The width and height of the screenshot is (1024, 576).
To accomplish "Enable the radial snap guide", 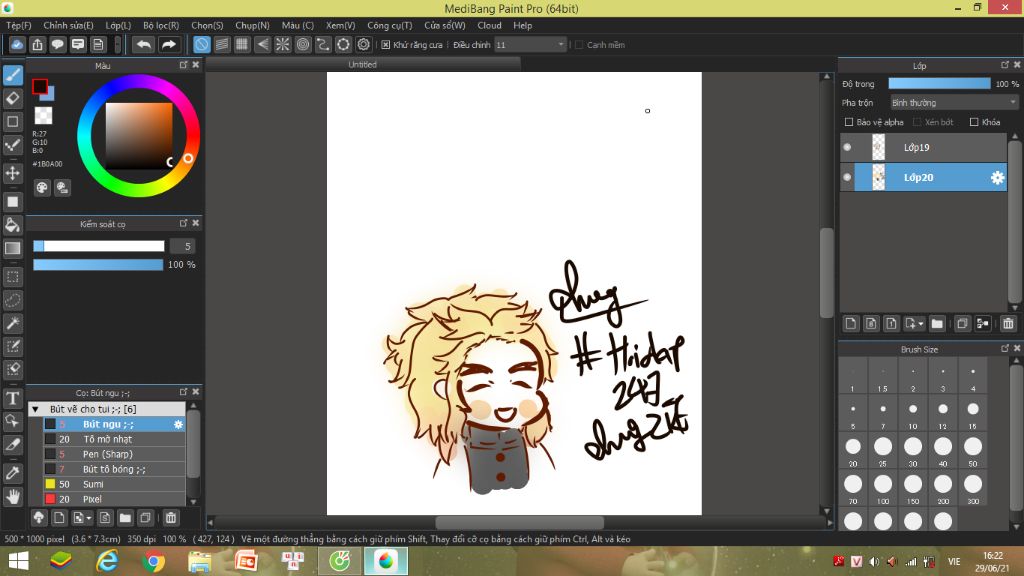I will point(283,44).
